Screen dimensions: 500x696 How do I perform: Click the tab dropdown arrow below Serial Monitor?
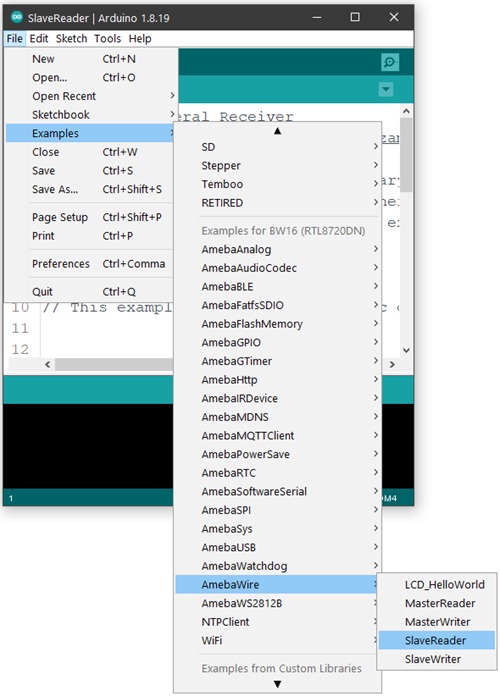pos(386,89)
